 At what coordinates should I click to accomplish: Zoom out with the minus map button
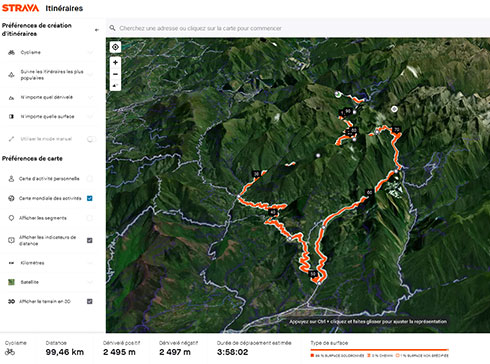pos(115,74)
